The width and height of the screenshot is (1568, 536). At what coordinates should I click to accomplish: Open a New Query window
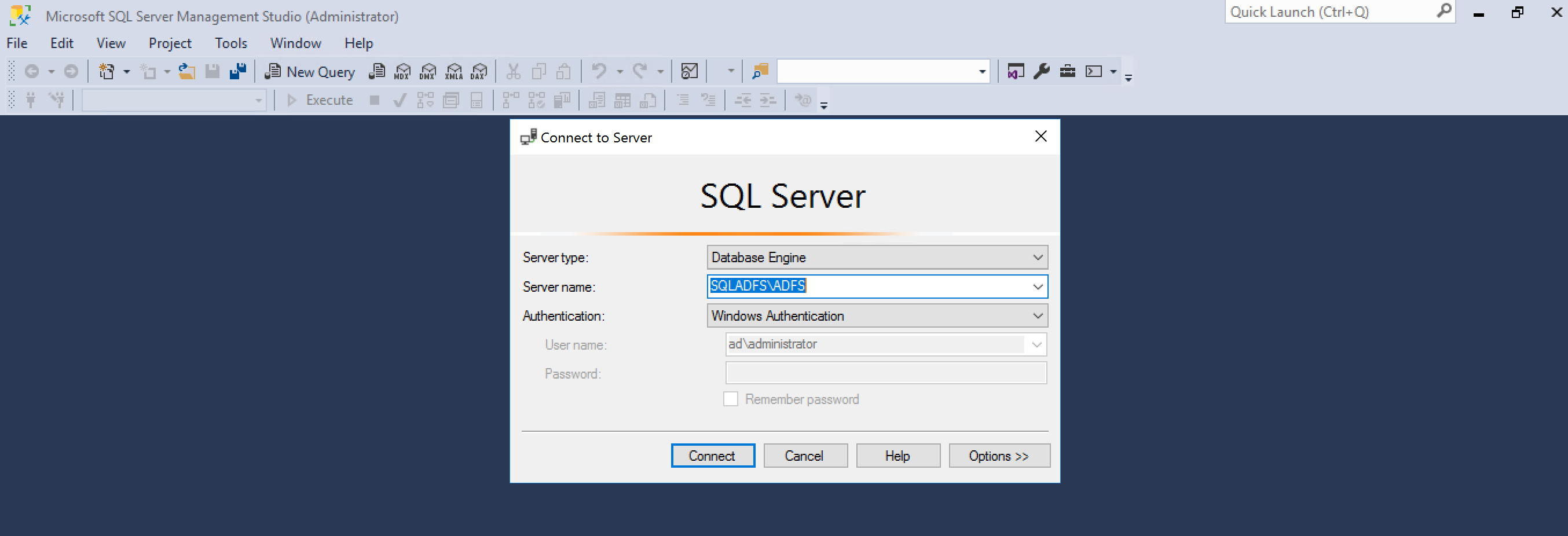coord(310,71)
